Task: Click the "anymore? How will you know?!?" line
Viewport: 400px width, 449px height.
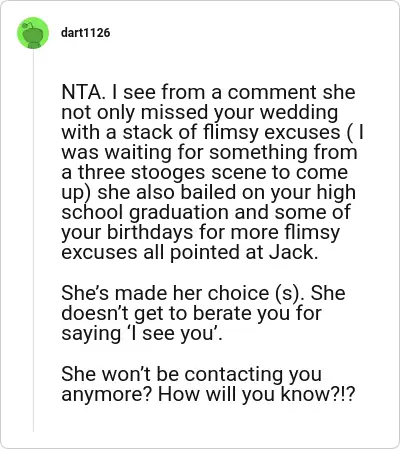Action: (x=208, y=394)
